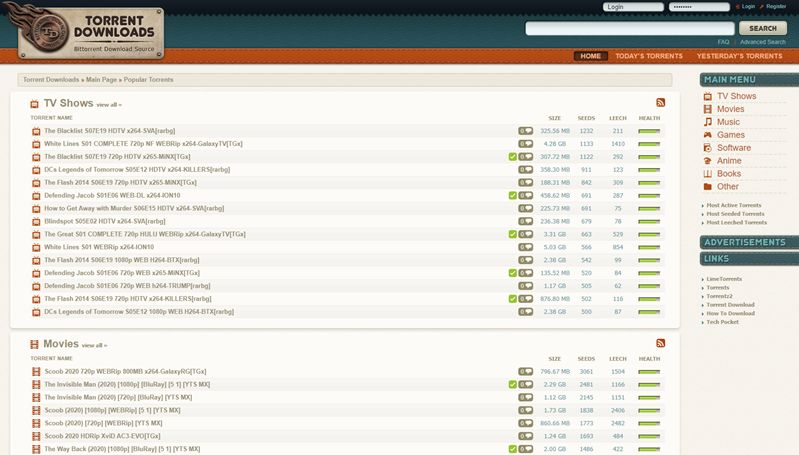Viewport: 799px width, 455px height.
Task: Expand TV Shows with view all link
Action: [109, 105]
